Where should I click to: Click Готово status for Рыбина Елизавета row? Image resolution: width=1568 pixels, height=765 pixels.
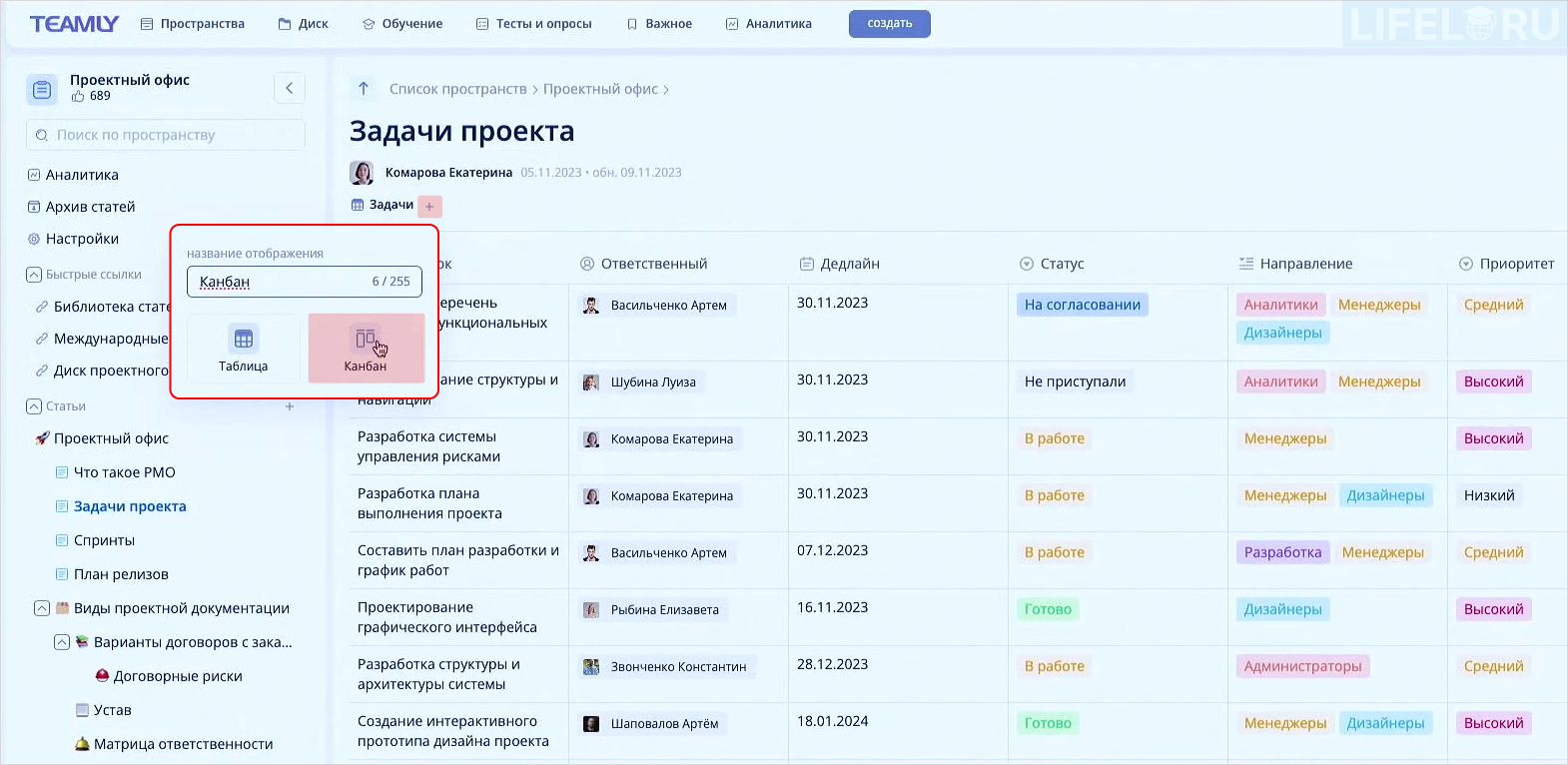[1048, 609]
